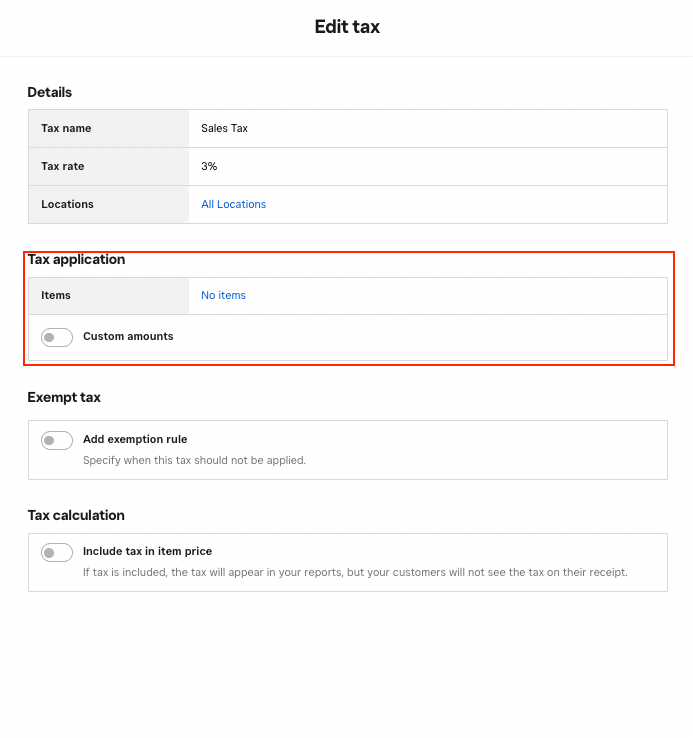693x738 pixels.
Task: Edit the Sales Tax name field
Action: pyautogui.click(x=428, y=128)
